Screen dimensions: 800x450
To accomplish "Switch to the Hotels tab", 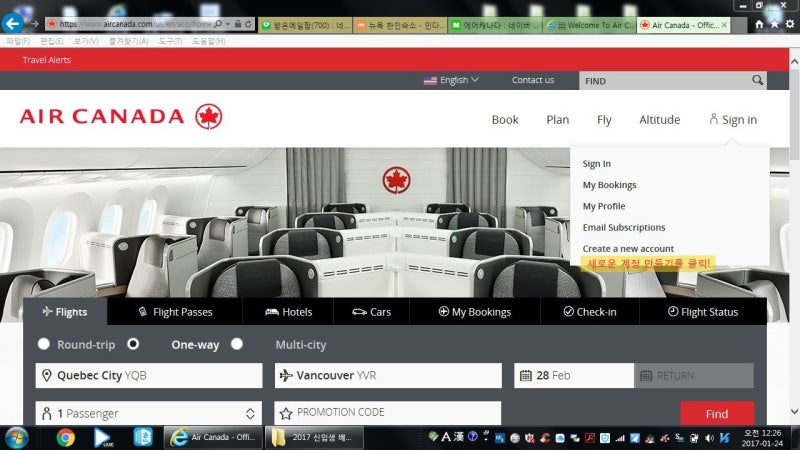I will click(288, 312).
